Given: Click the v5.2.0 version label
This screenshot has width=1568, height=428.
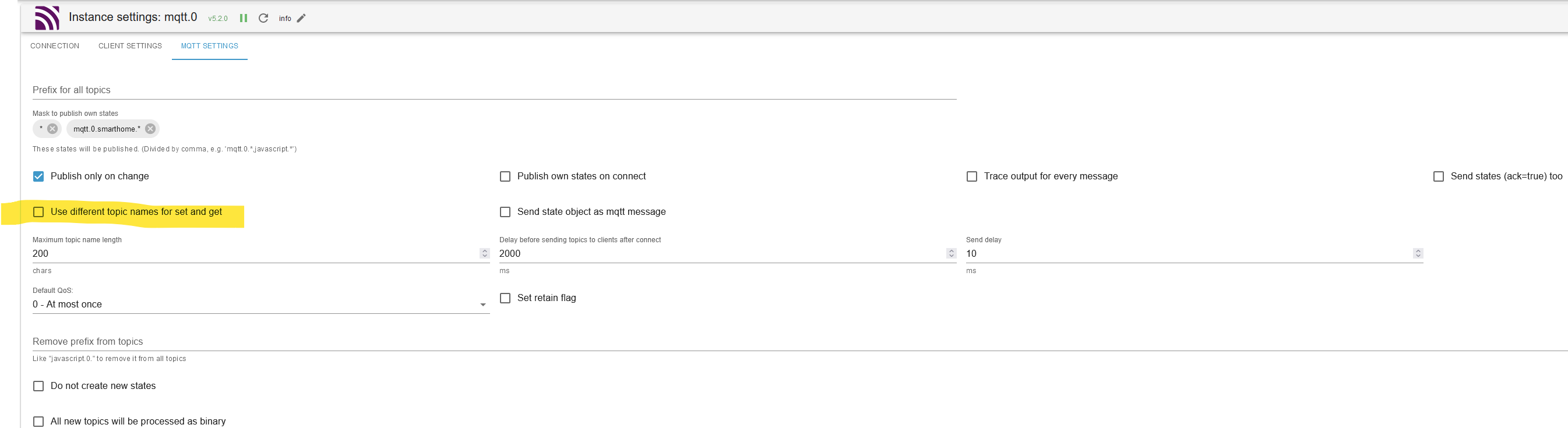Looking at the screenshot, I should (218, 19).
